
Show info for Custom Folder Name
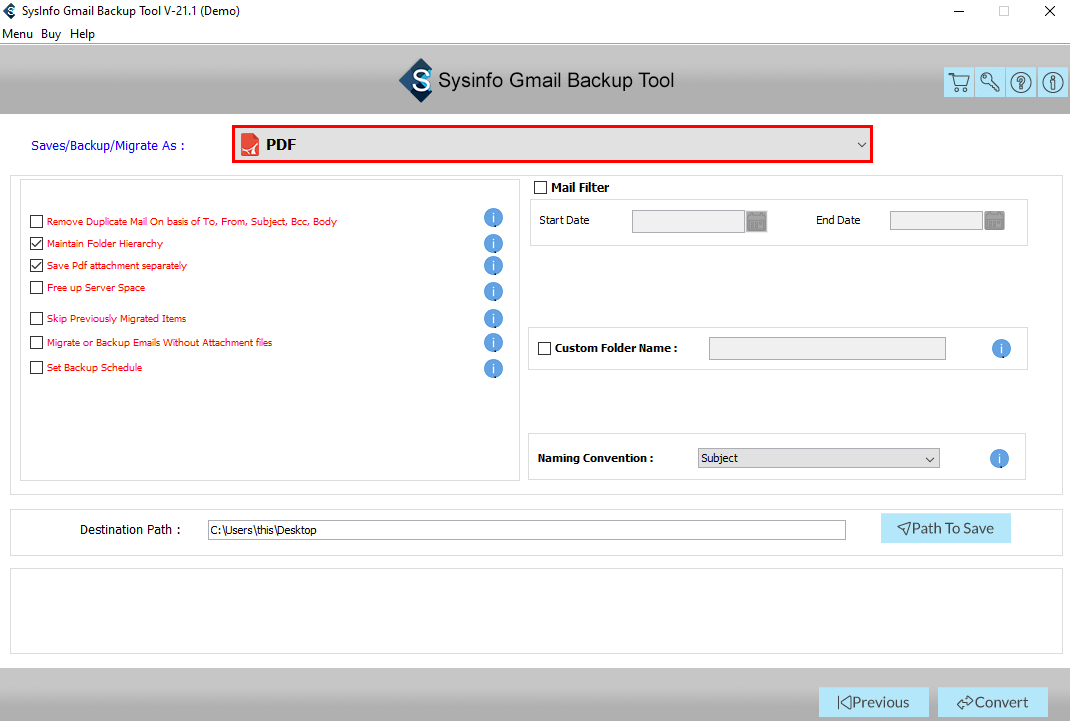pyautogui.click(x=1001, y=349)
